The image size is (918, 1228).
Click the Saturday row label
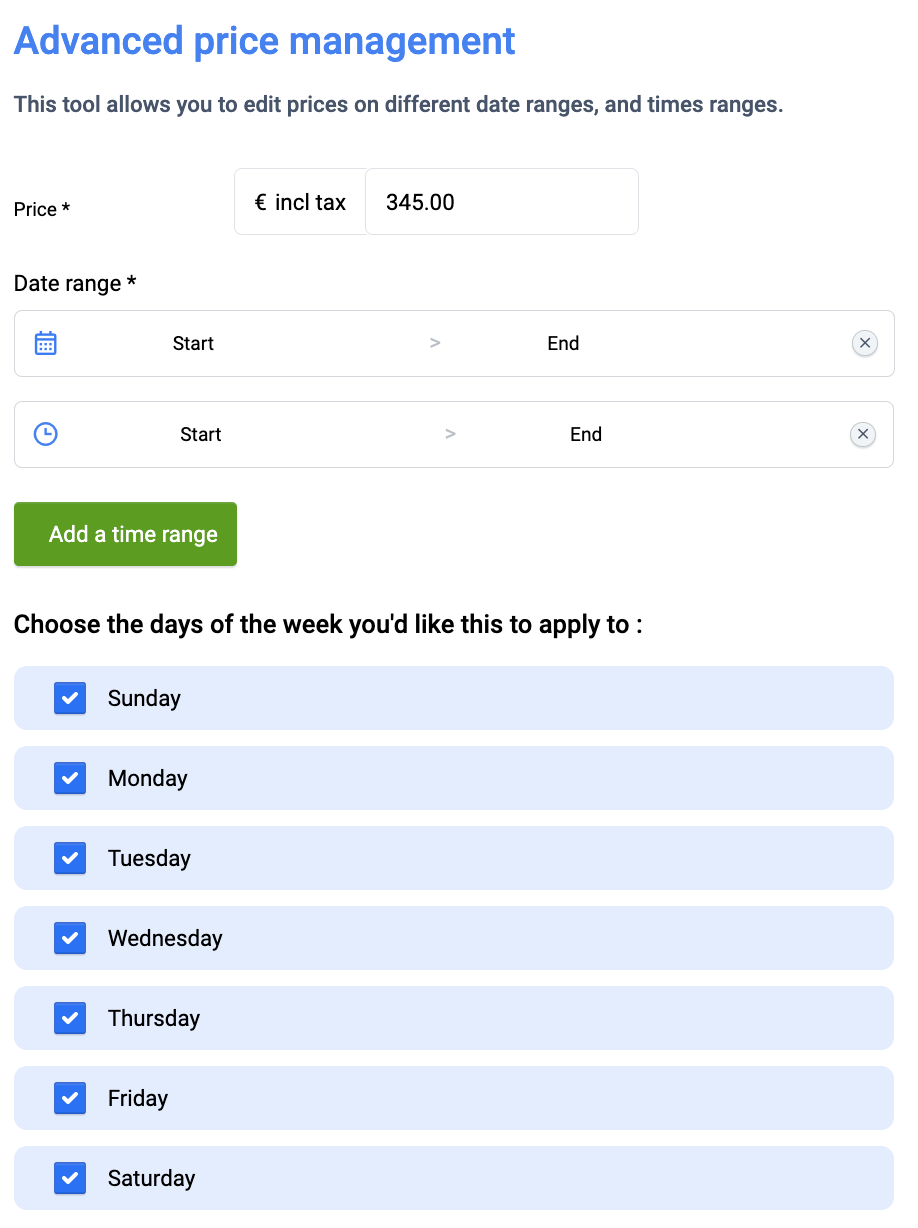tap(152, 1178)
